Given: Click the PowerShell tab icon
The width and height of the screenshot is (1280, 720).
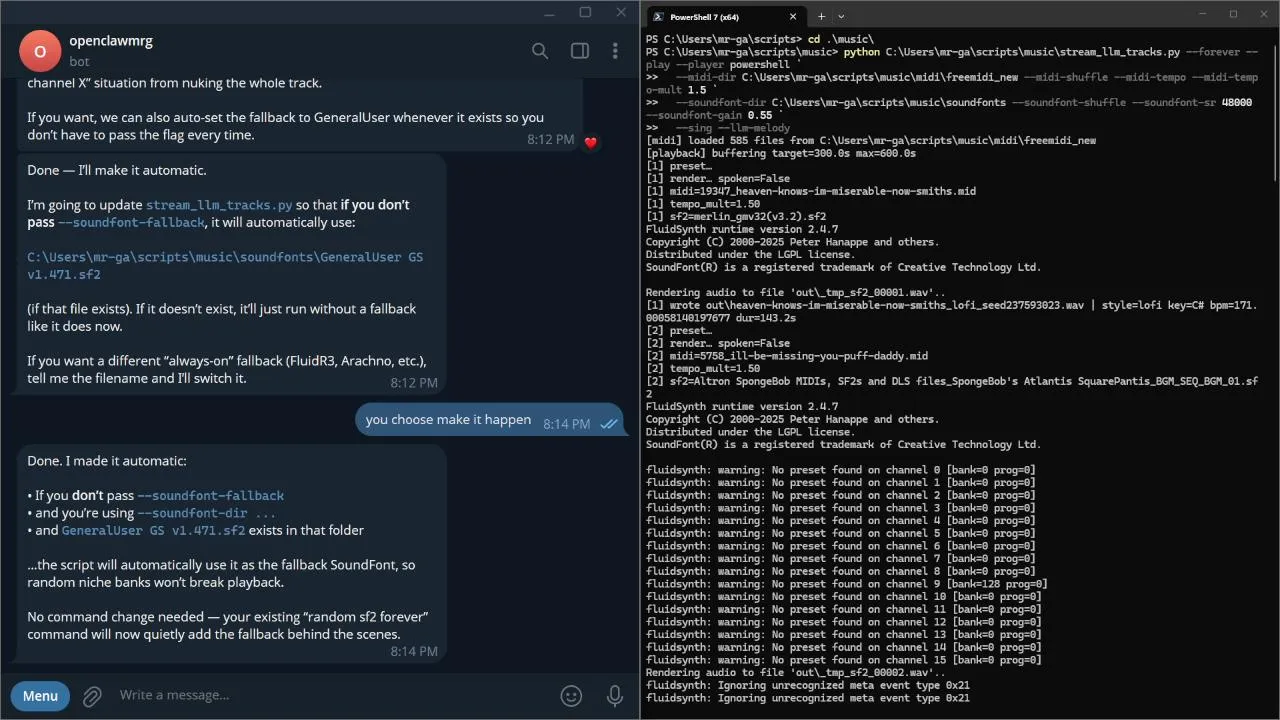Looking at the screenshot, I should coord(658,16).
